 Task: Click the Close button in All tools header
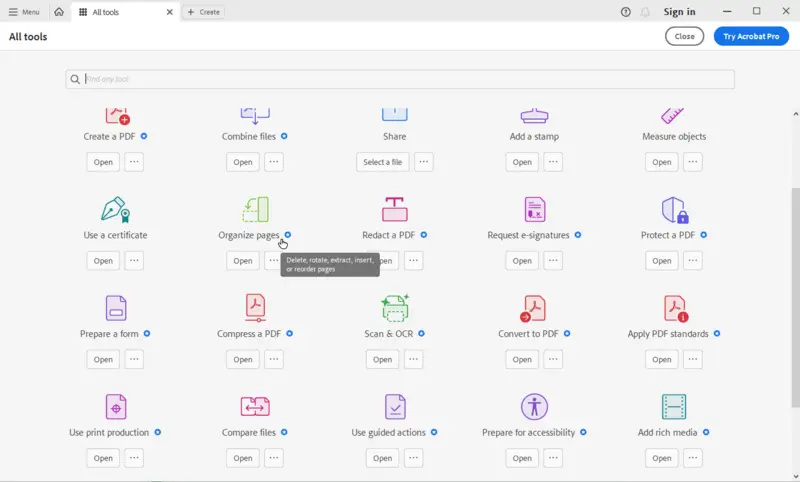[684, 36]
